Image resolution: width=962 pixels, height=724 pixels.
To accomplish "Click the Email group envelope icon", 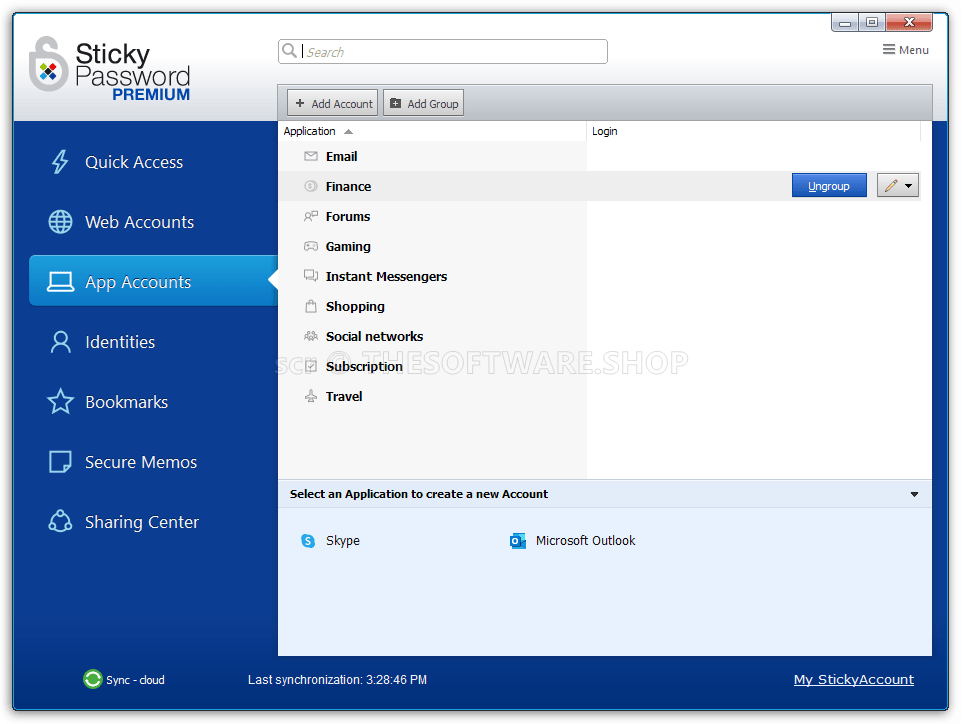I will (x=311, y=156).
